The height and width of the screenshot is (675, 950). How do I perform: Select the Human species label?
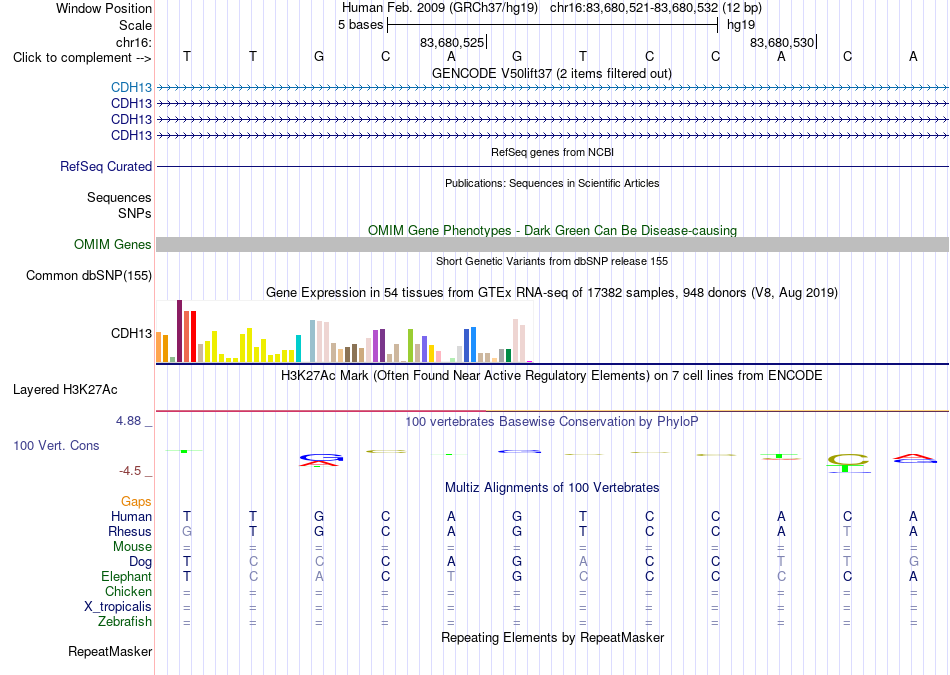coord(131,517)
